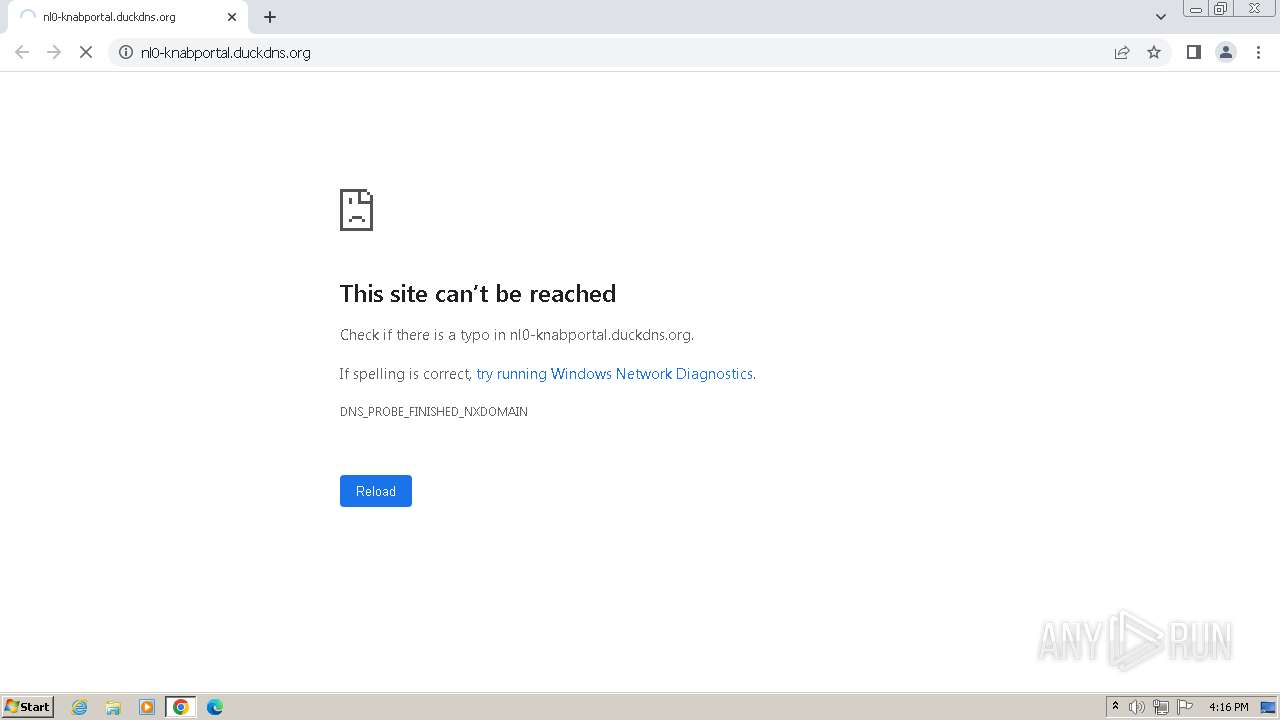Viewport: 1280px width, 720px height.
Task: Launch Internet Explorer from taskbar
Action: [x=80, y=707]
